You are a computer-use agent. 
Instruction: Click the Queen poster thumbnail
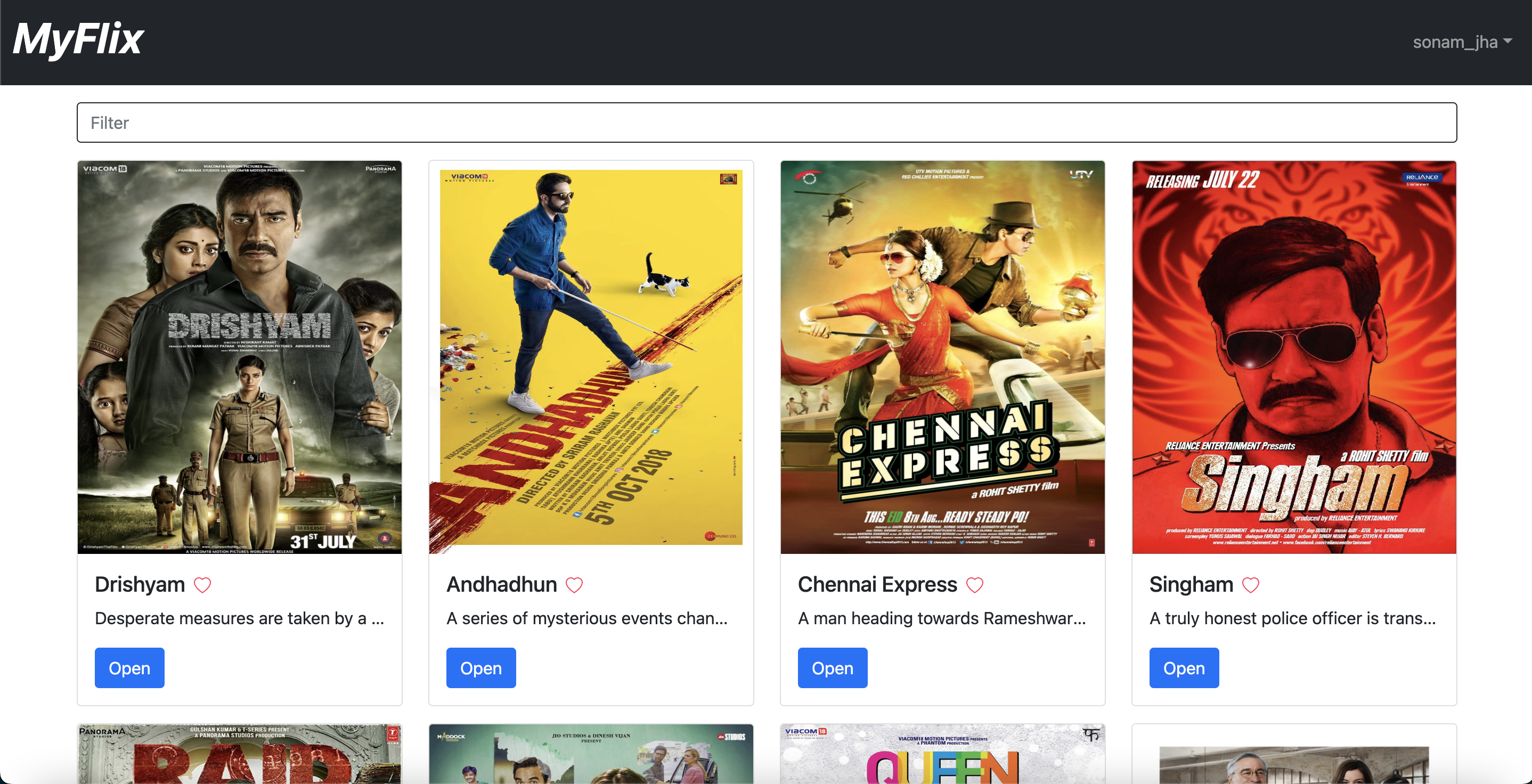(x=943, y=754)
